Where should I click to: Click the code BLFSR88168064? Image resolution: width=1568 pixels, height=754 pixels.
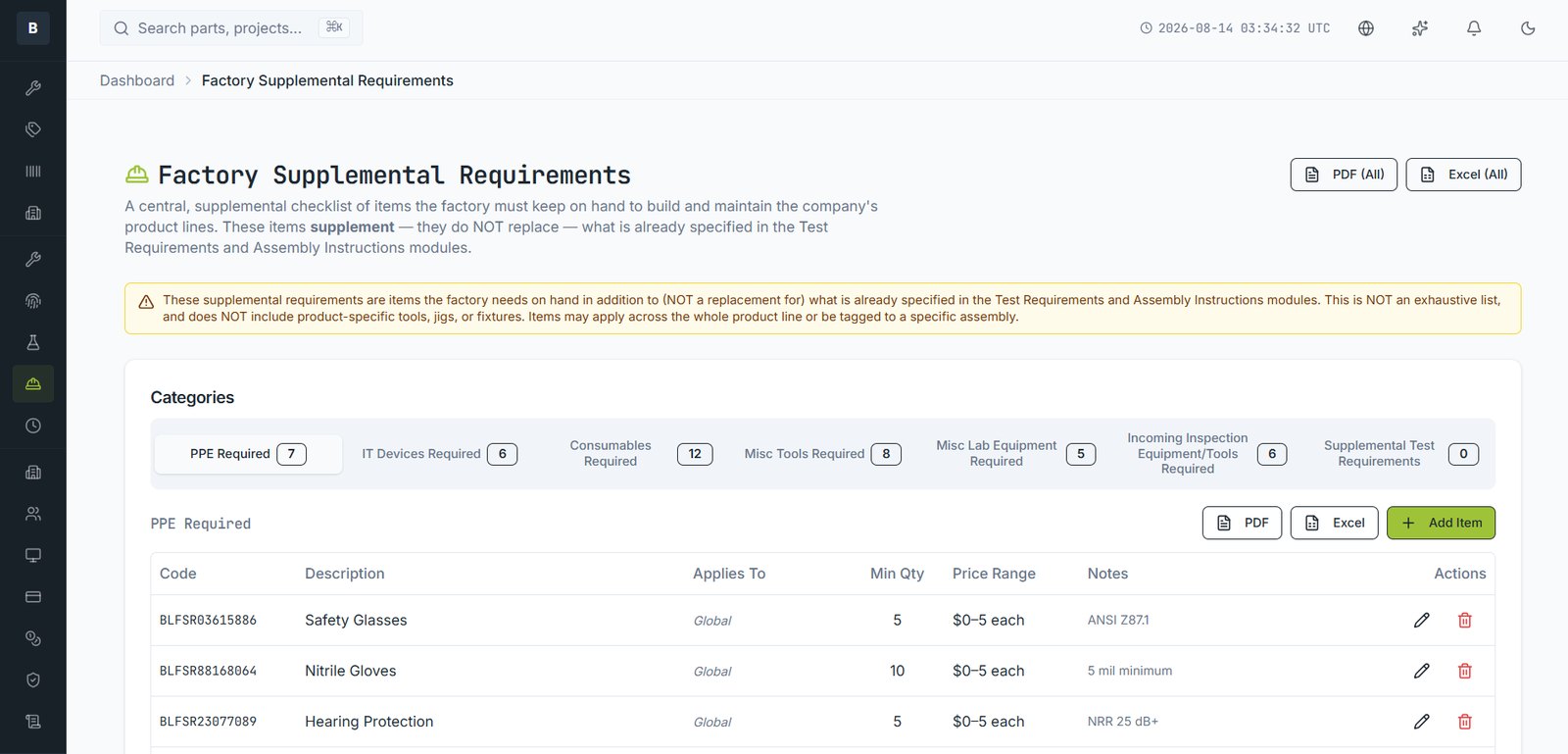click(208, 671)
